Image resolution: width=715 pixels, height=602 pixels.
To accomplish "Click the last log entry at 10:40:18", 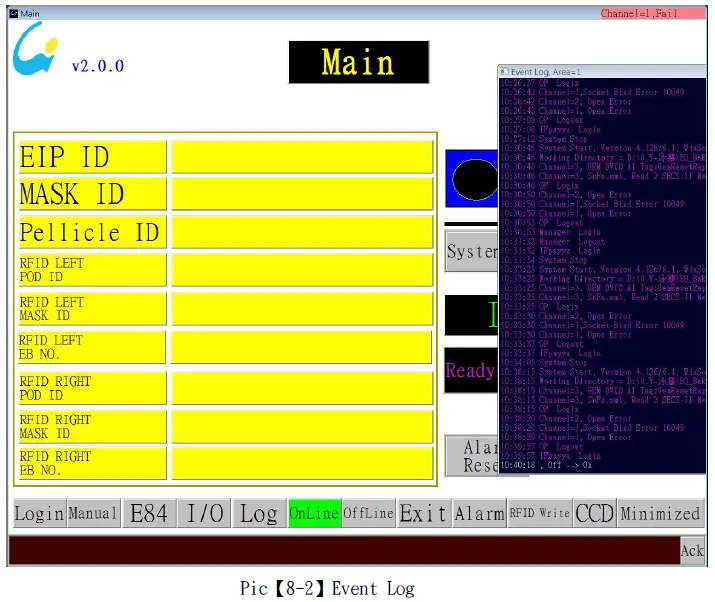I will point(546,465).
